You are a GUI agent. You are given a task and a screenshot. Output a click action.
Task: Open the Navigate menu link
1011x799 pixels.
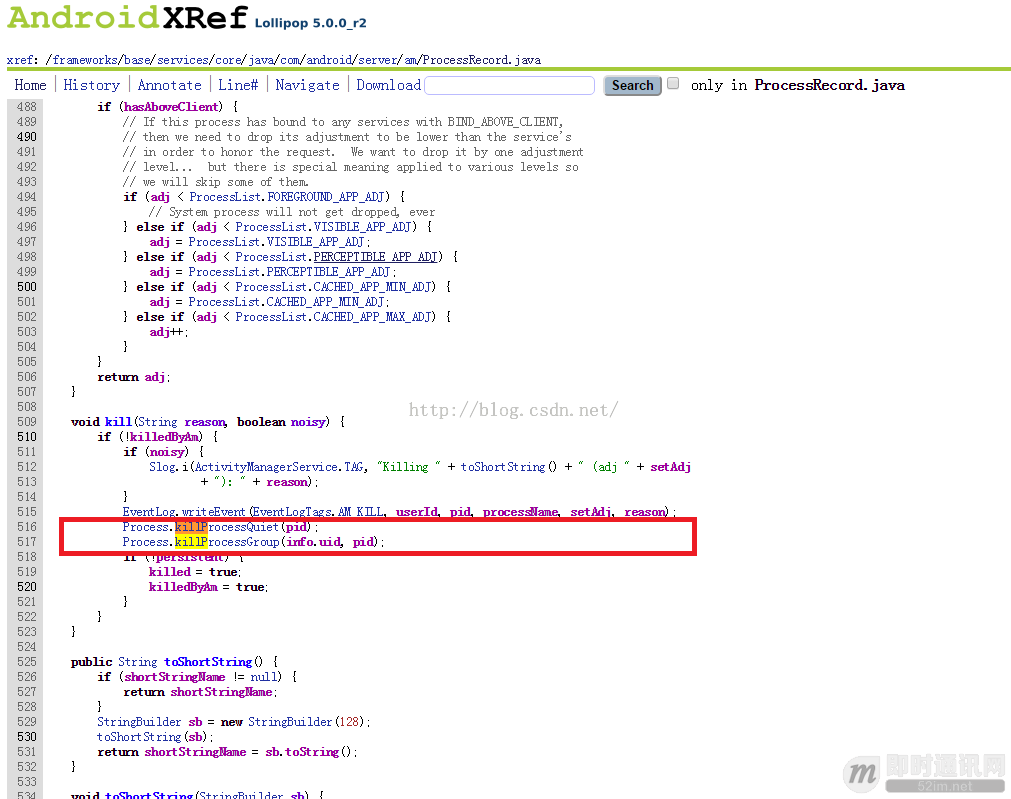pyautogui.click(x=308, y=85)
